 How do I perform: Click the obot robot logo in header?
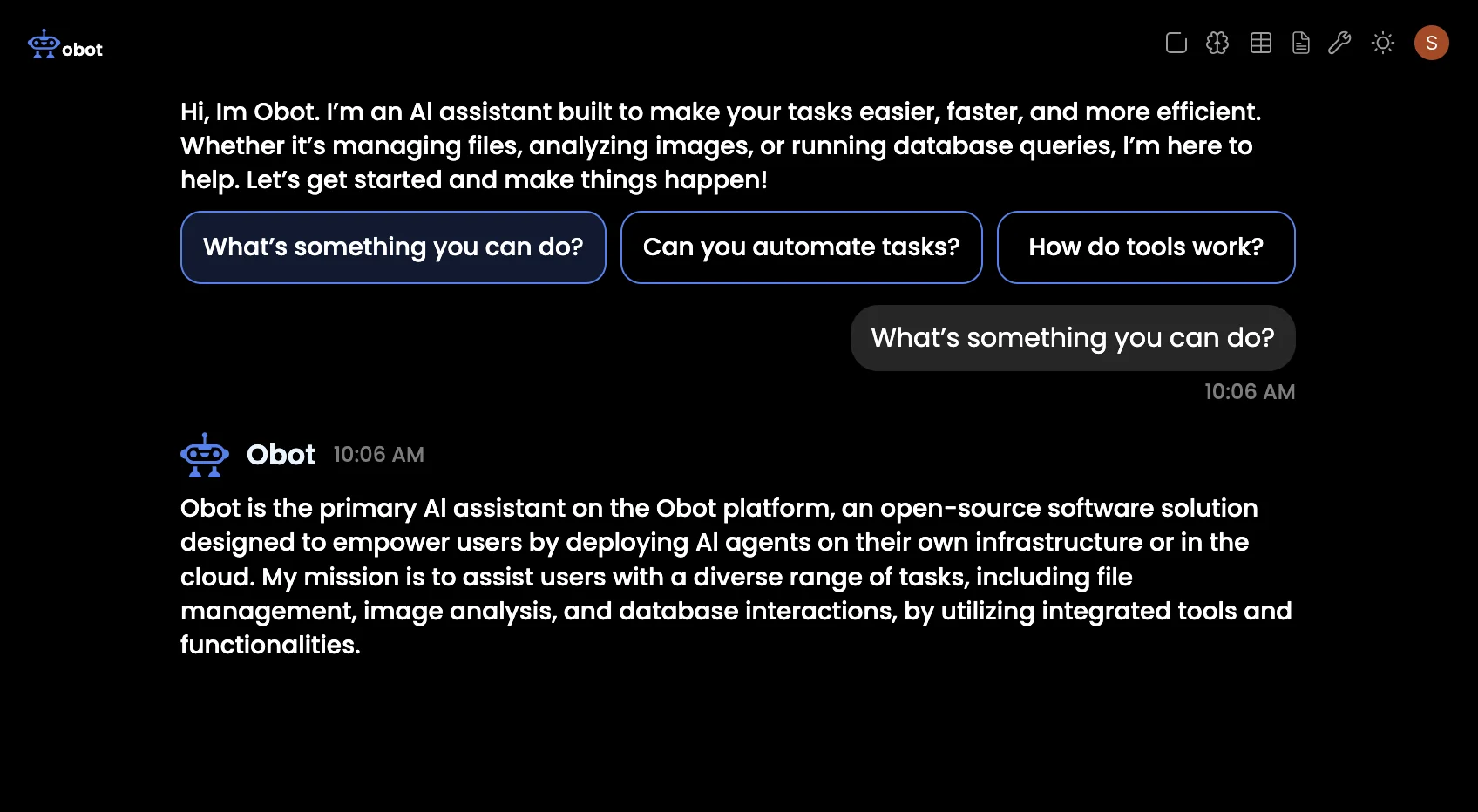(44, 44)
